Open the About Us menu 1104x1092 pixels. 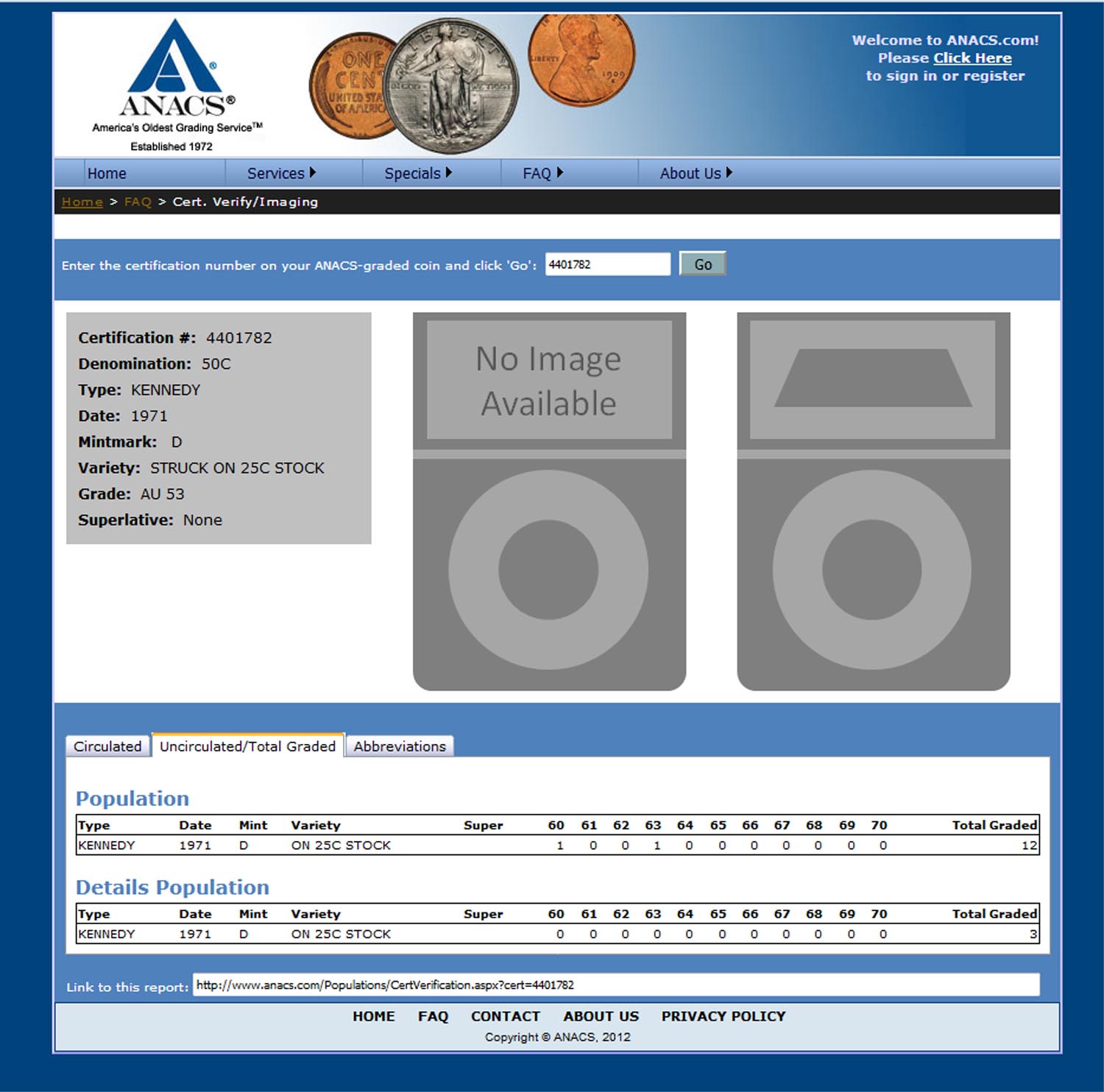(x=690, y=174)
